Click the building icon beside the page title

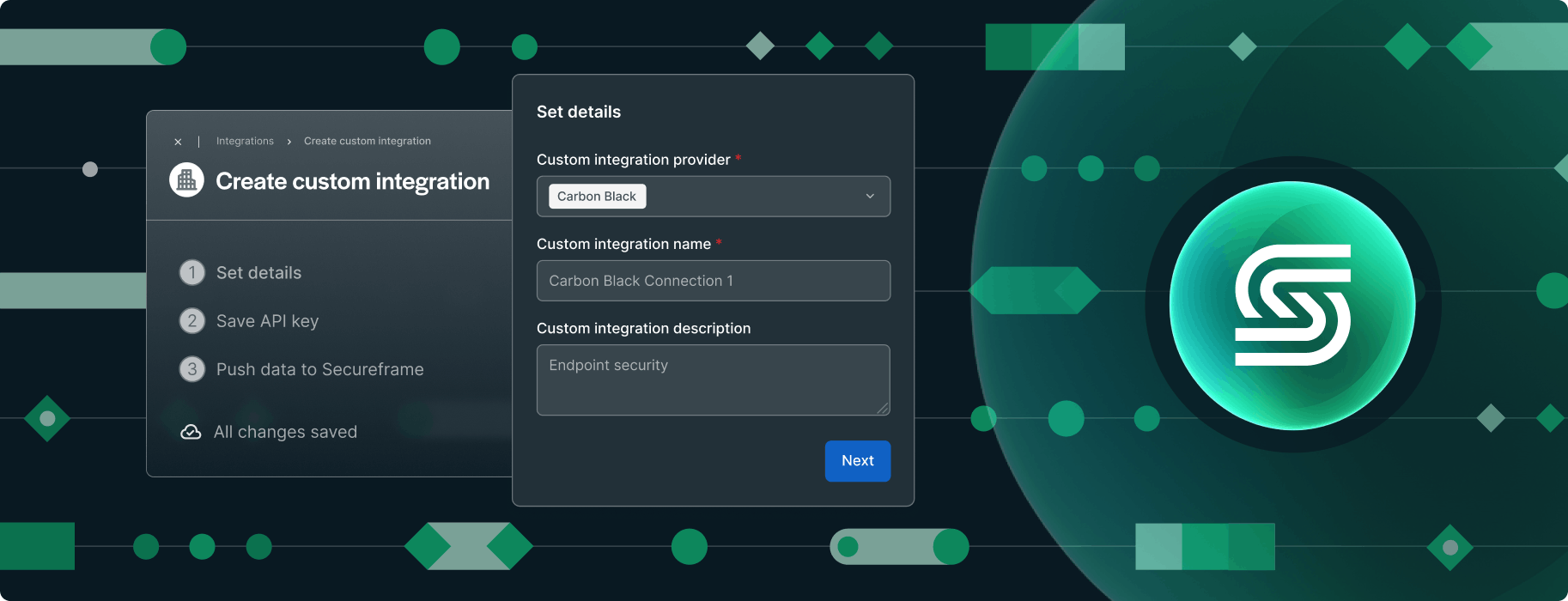pyautogui.click(x=186, y=180)
